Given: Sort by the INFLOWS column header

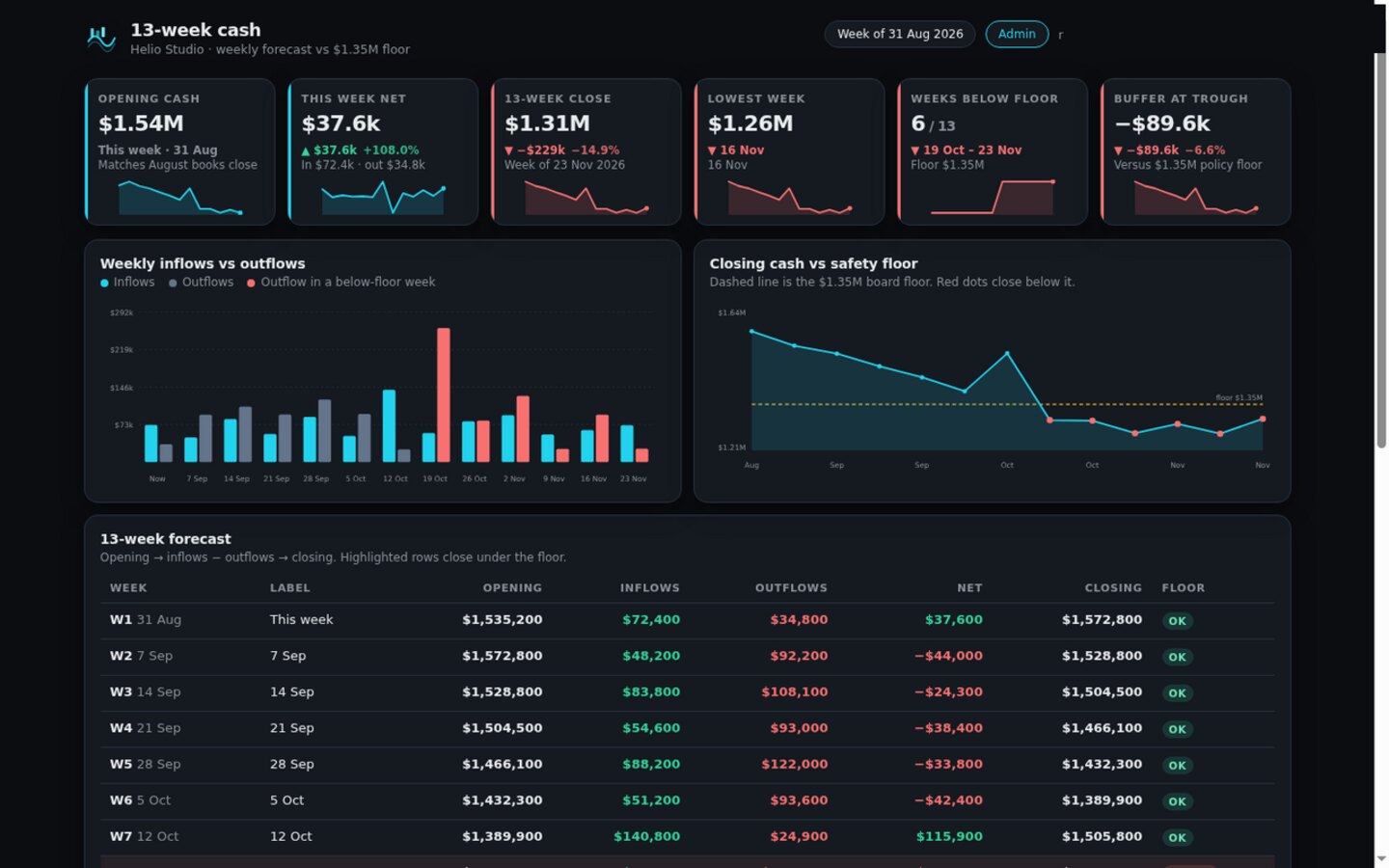Looking at the screenshot, I should pos(650,587).
